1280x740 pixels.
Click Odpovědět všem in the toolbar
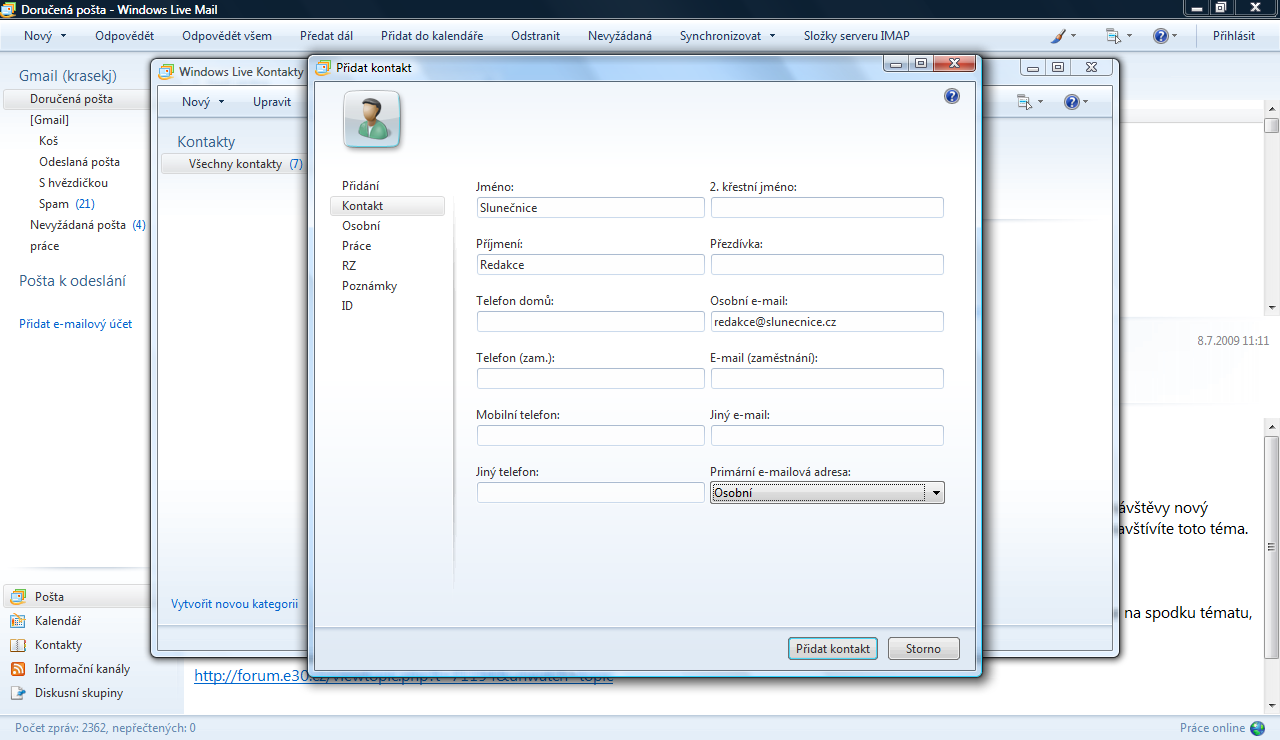(x=227, y=36)
